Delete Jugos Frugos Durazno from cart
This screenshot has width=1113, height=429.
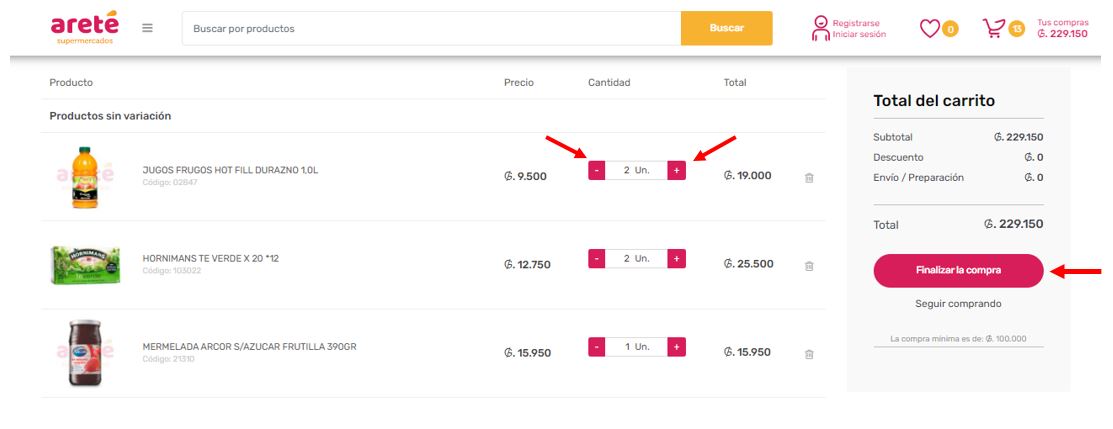pos(809,178)
